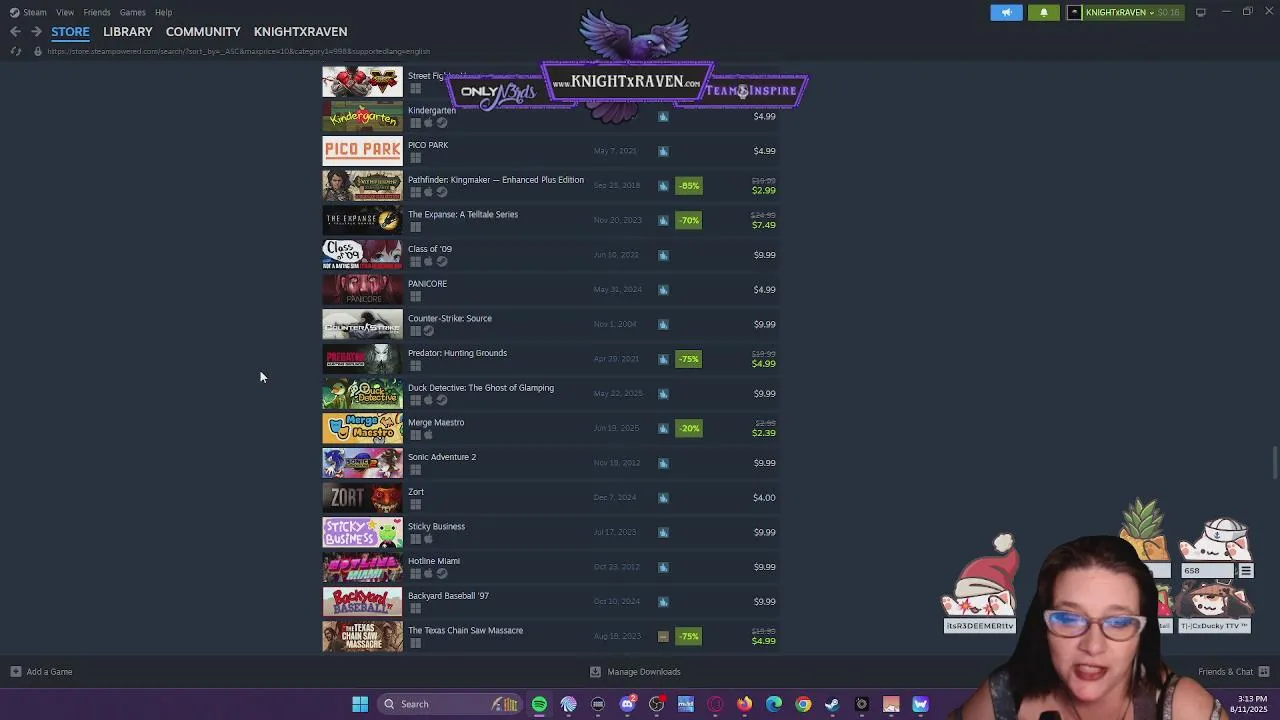Reload the store page
The image size is (1280, 720).
pos(15,51)
